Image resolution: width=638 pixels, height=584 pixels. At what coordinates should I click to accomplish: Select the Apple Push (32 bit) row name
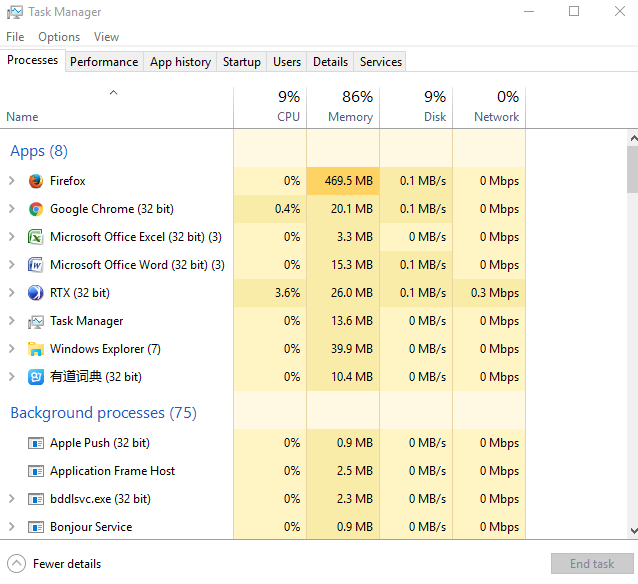coord(100,443)
